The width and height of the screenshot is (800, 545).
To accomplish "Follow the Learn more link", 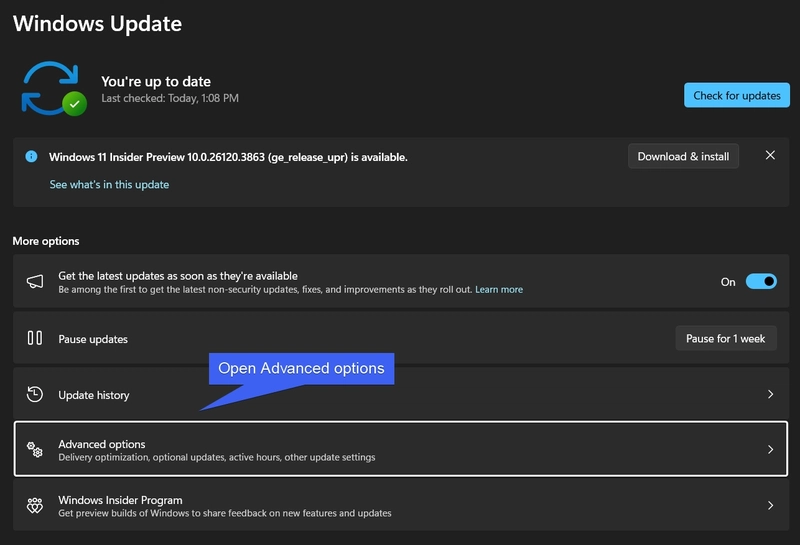I will tap(499, 289).
